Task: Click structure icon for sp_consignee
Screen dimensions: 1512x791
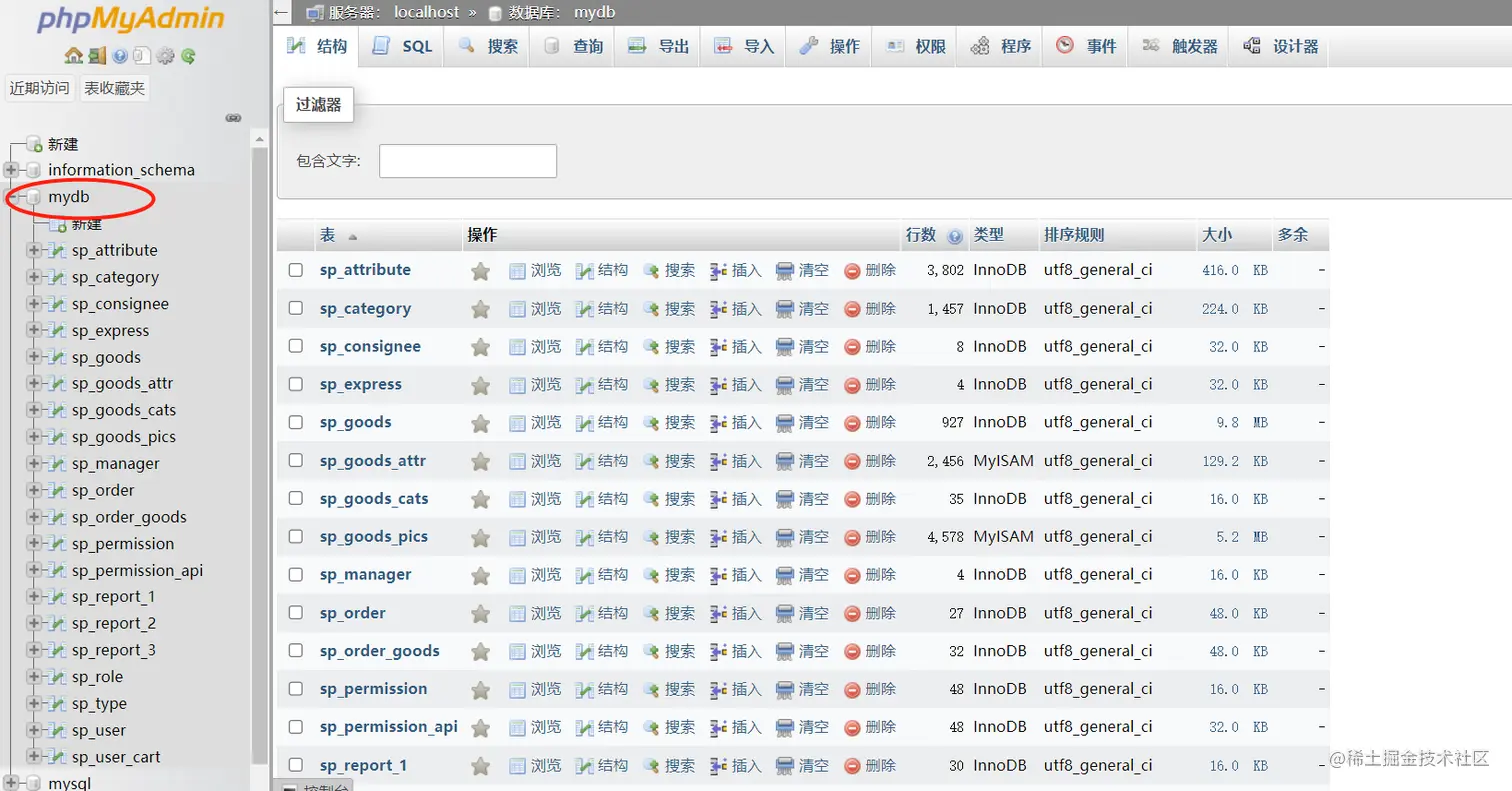Action: [x=584, y=347]
